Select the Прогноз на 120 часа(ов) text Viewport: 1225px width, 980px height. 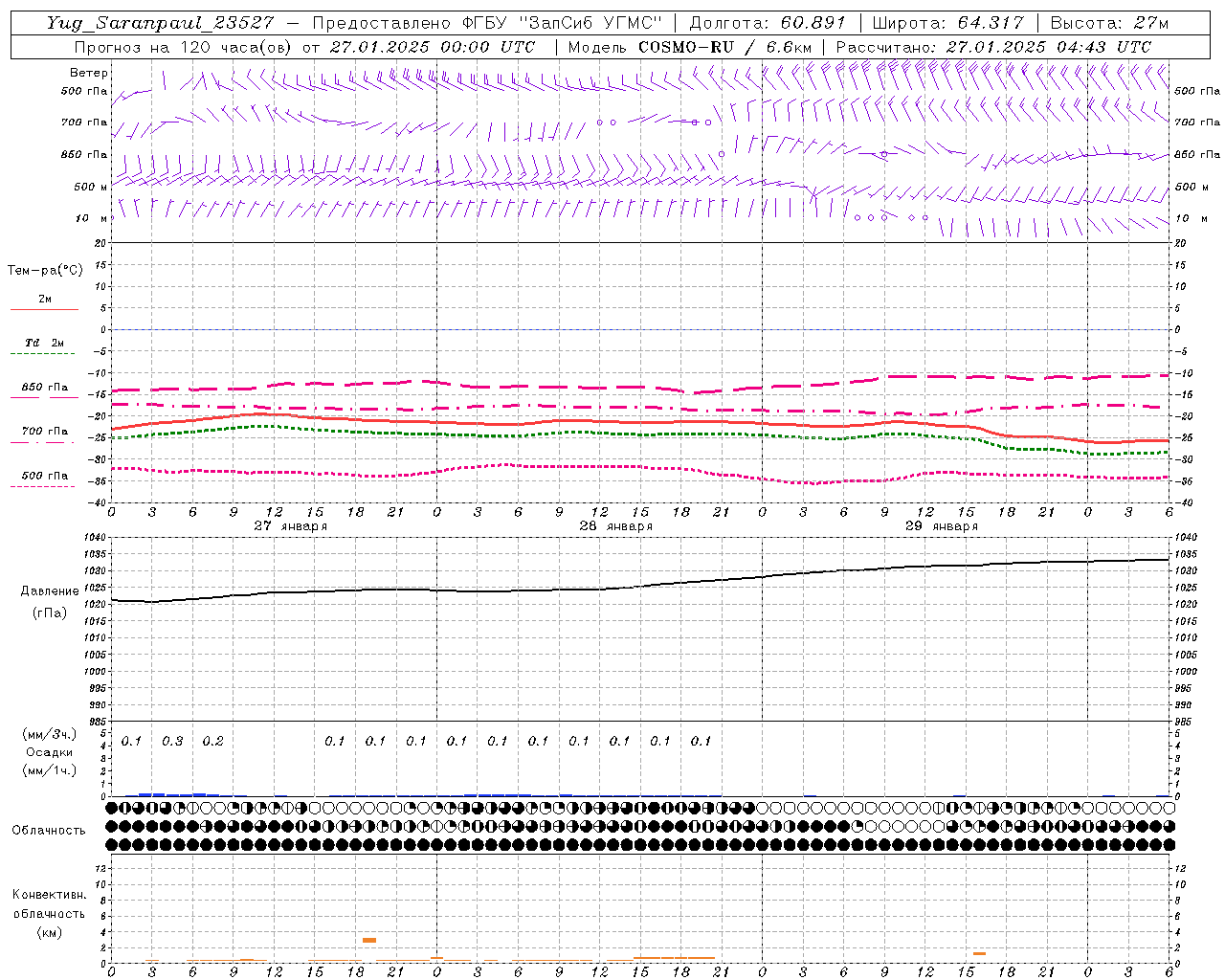coord(184,47)
